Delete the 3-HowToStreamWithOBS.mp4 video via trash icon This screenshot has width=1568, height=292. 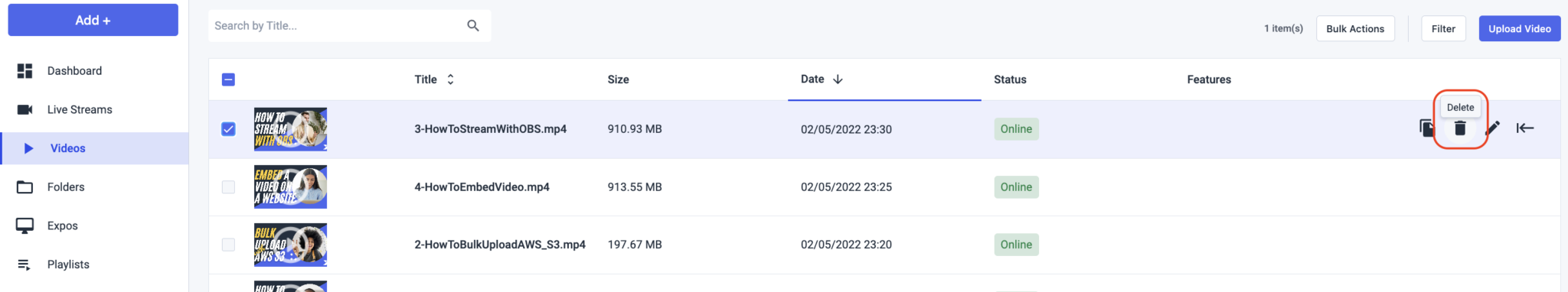(x=1460, y=128)
